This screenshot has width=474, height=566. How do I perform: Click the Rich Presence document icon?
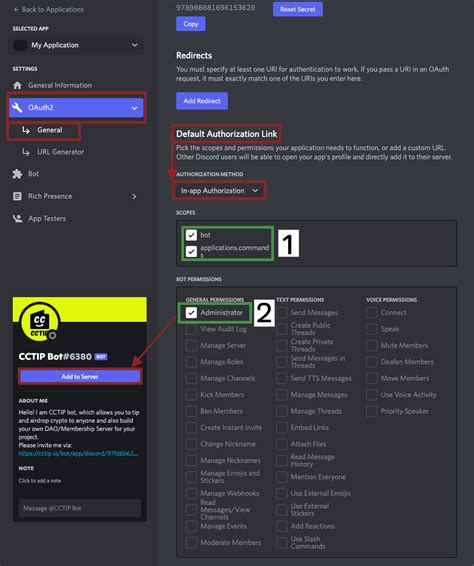pyautogui.click(x=17, y=196)
